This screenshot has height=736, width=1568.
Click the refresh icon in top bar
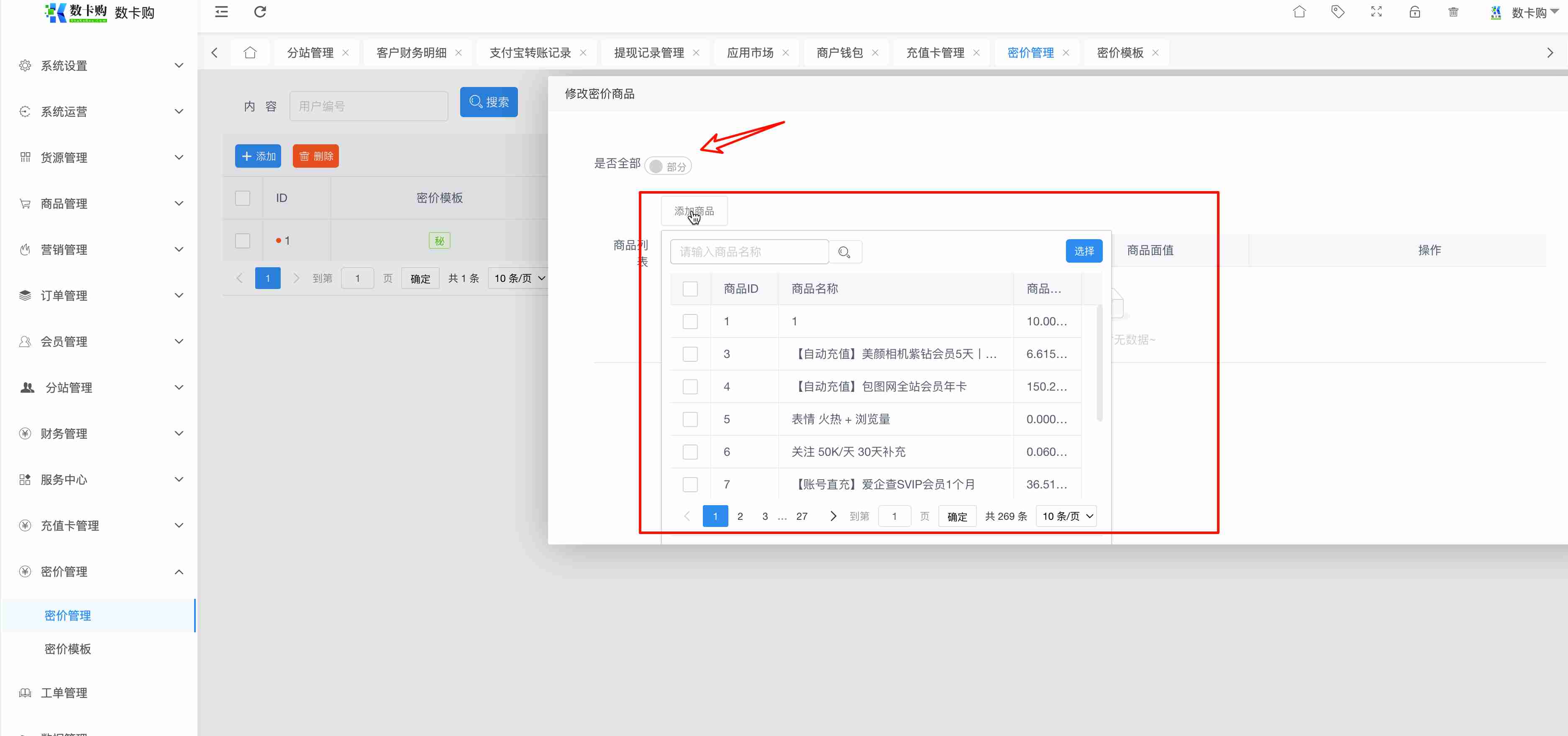pyautogui.click(x=260, y=12)
